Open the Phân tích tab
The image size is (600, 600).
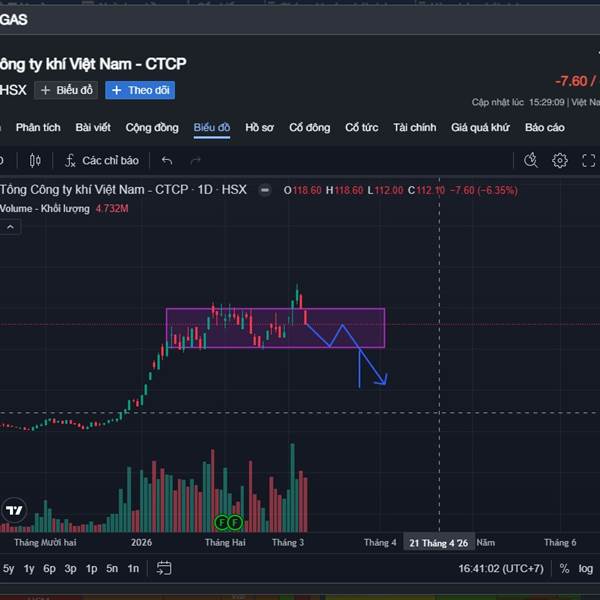(38, 127)
